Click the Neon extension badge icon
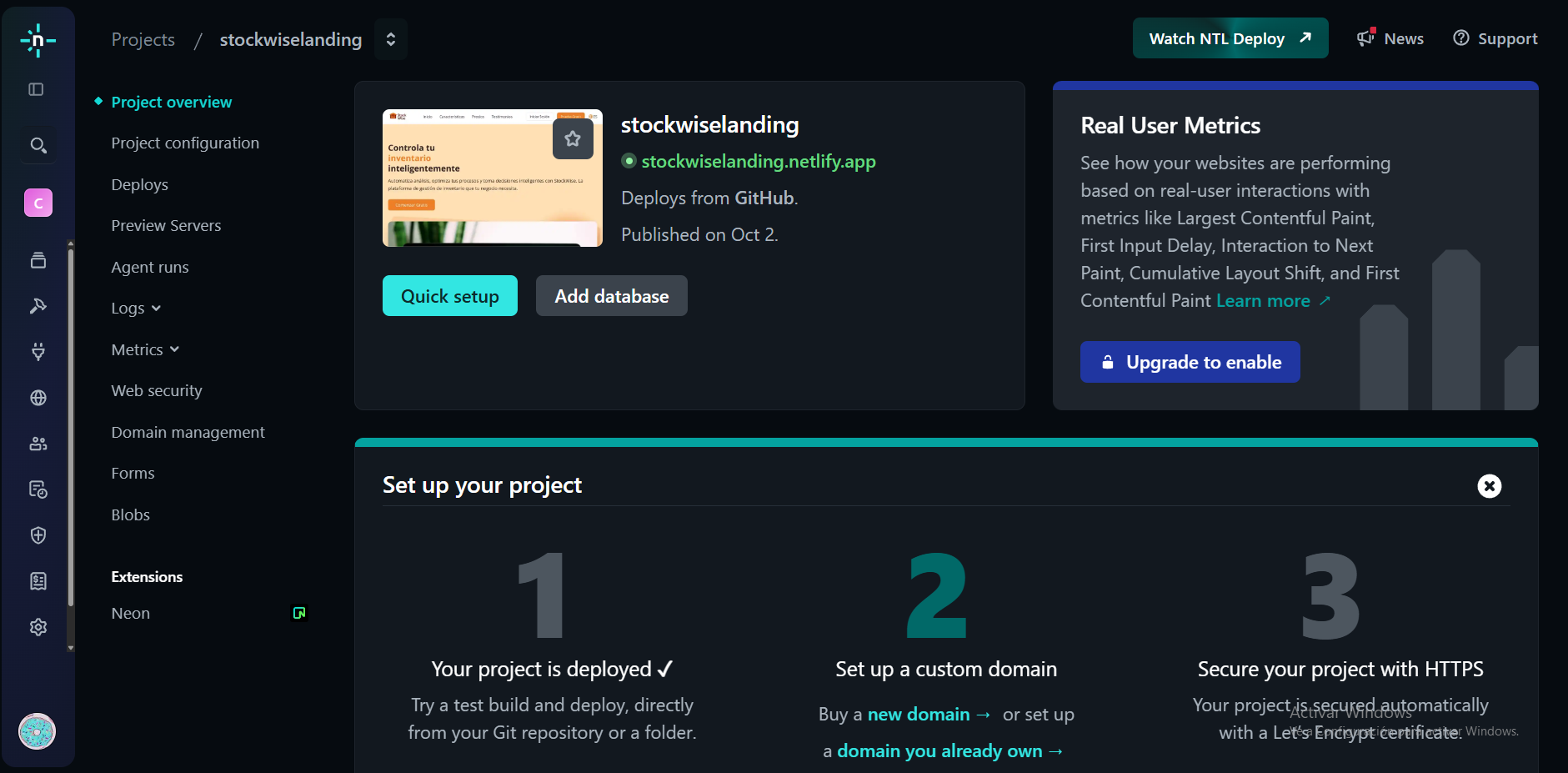Image resolution: width=1568 pixels, height=773 pixels. point(299,613)
